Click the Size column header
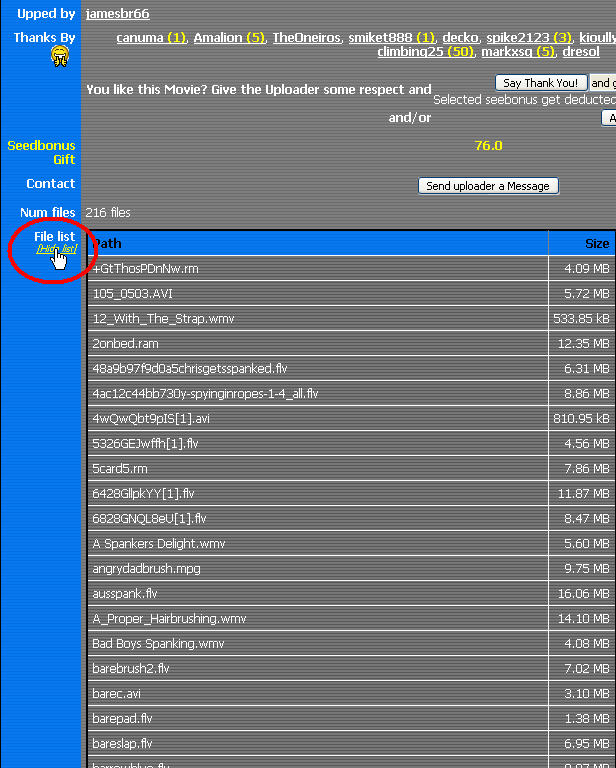 (x=582, y=243)
